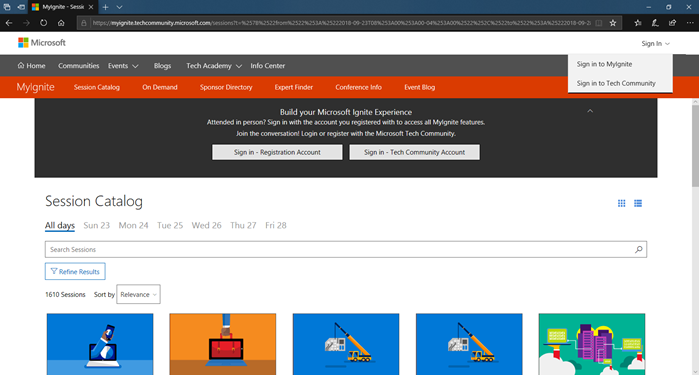699x375 pixels.
Task: Click the share page icon
Action: [x=672, y=23]
